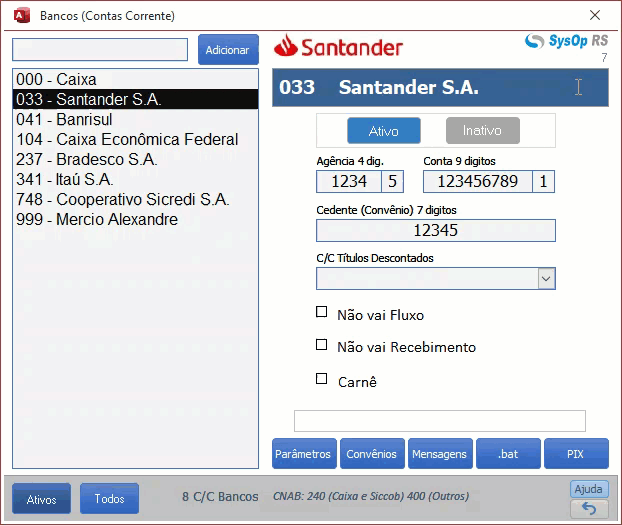Filter list by Ativos
The width and height of the screenshot is (622, 526).
coord(42,499)
